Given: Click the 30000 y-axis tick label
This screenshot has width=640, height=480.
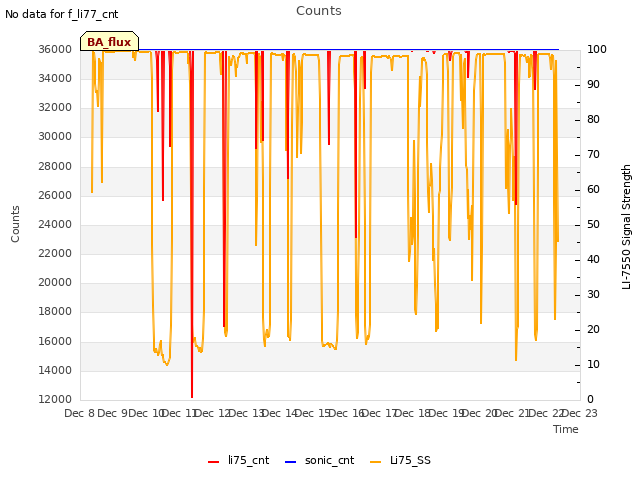Looking at the screenshot, I should tap(55, 137).
